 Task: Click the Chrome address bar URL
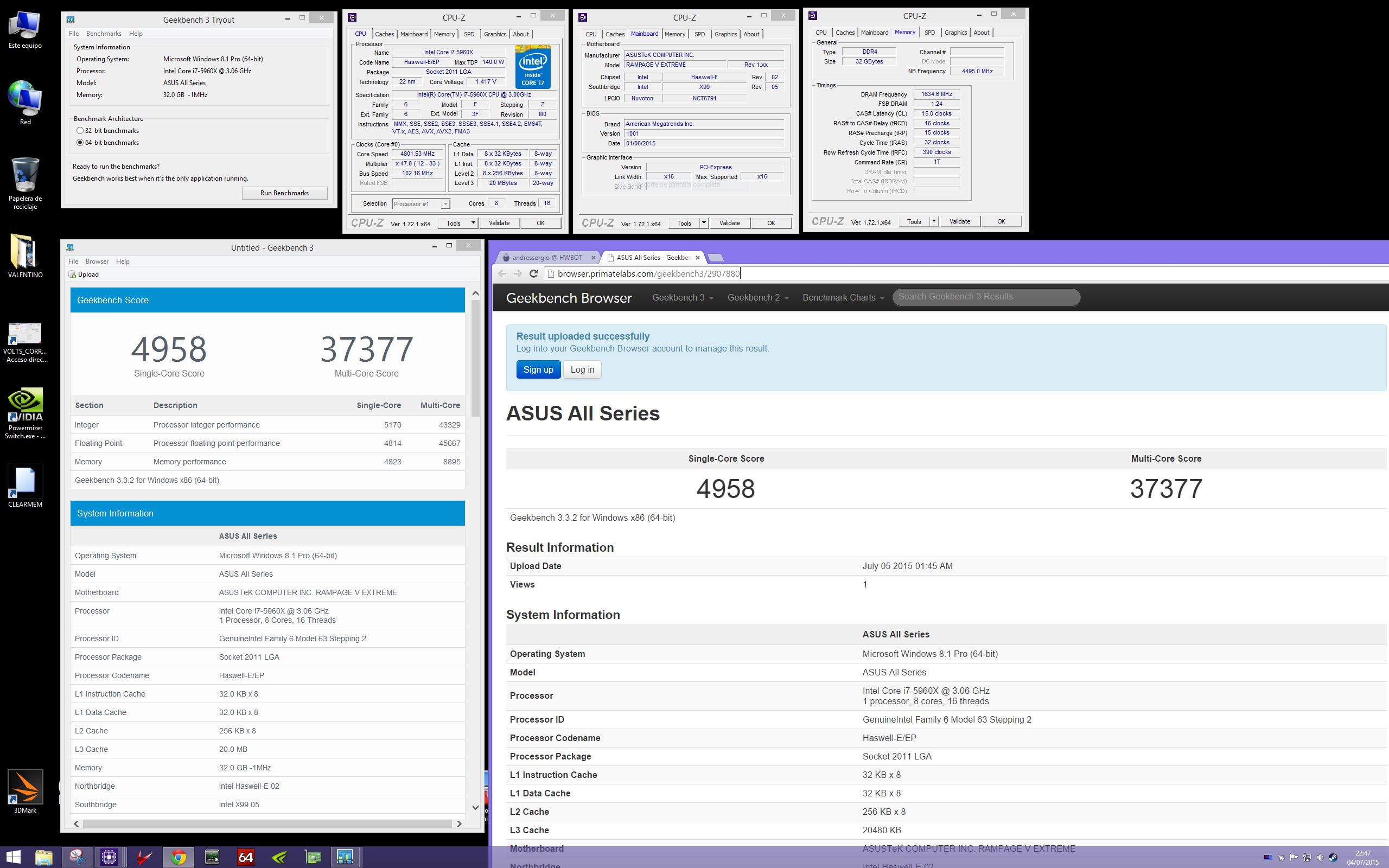coord(648,274)
